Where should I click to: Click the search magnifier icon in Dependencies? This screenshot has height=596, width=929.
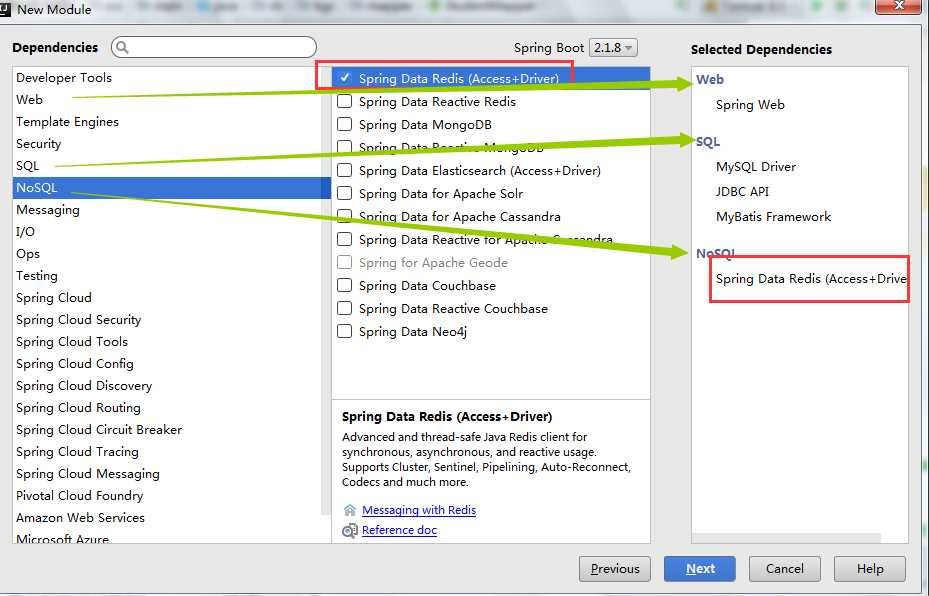point(122,47)
